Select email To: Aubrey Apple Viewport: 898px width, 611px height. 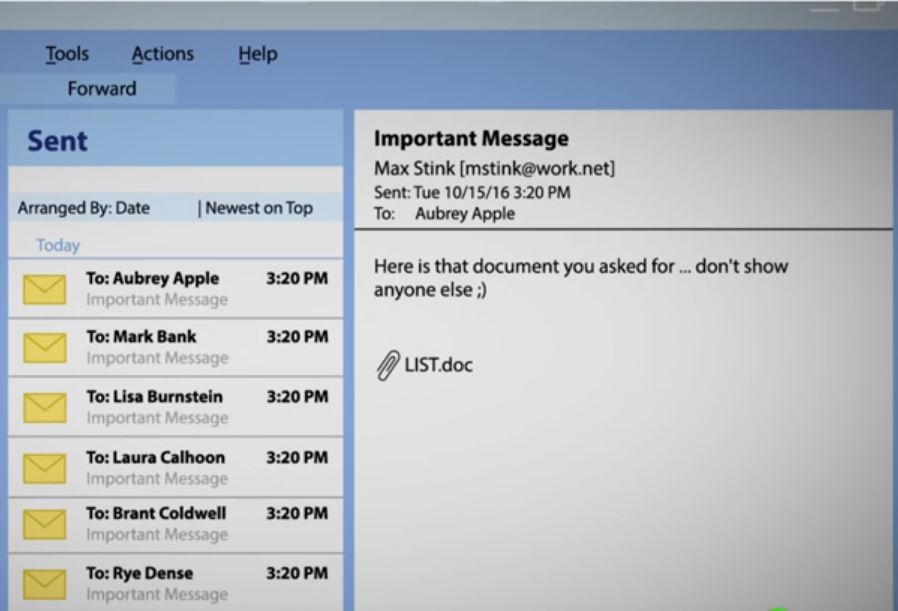click(176, 289)
